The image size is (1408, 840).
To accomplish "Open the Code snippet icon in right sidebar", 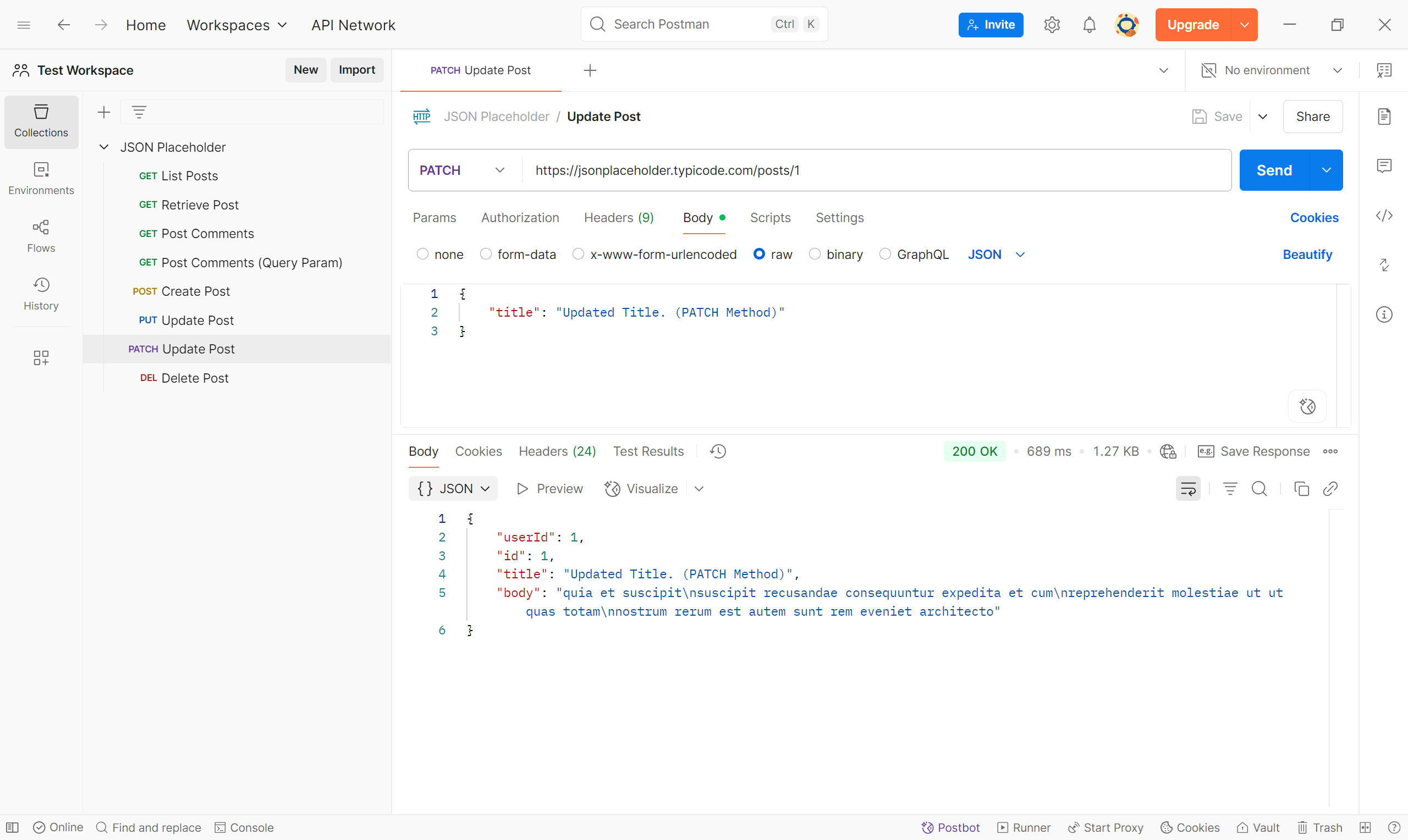I will click(1384, 215).
